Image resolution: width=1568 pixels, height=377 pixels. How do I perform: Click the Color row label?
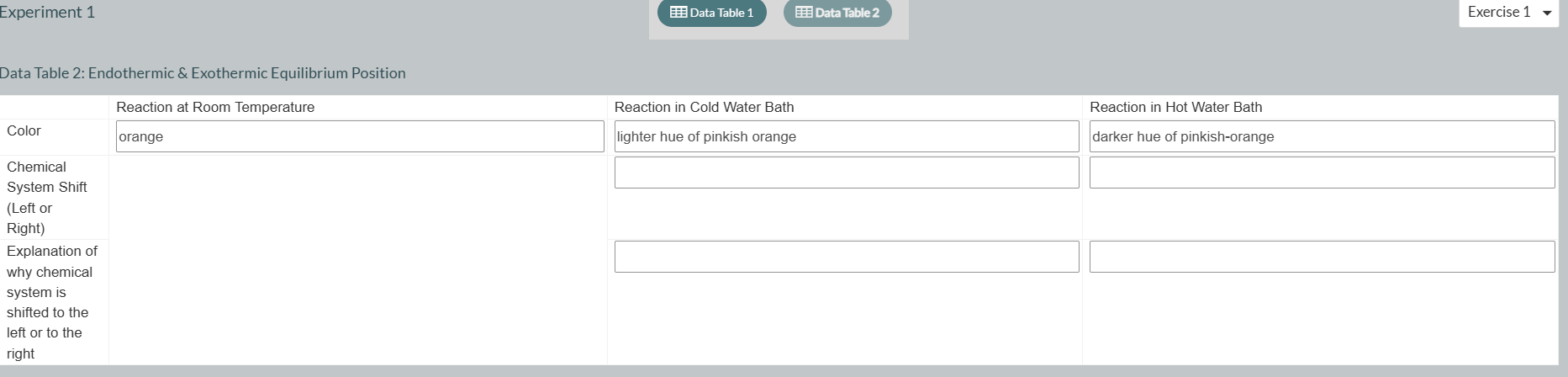(x=24, y=130)
